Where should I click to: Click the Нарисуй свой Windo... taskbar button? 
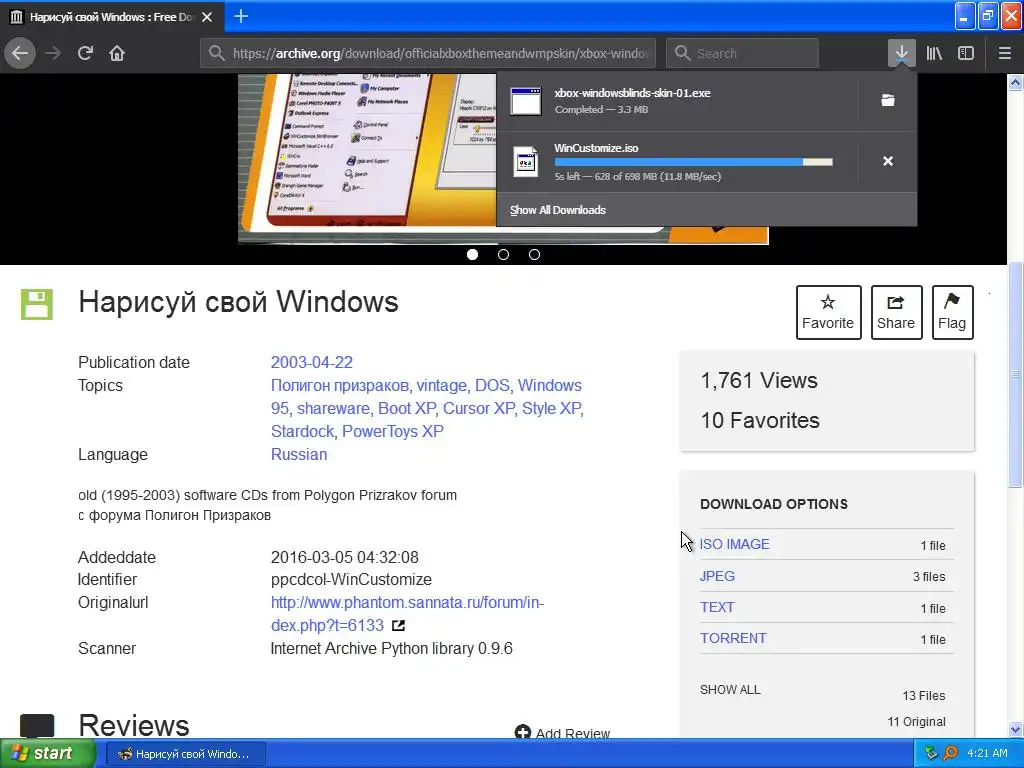pos(186,754)
